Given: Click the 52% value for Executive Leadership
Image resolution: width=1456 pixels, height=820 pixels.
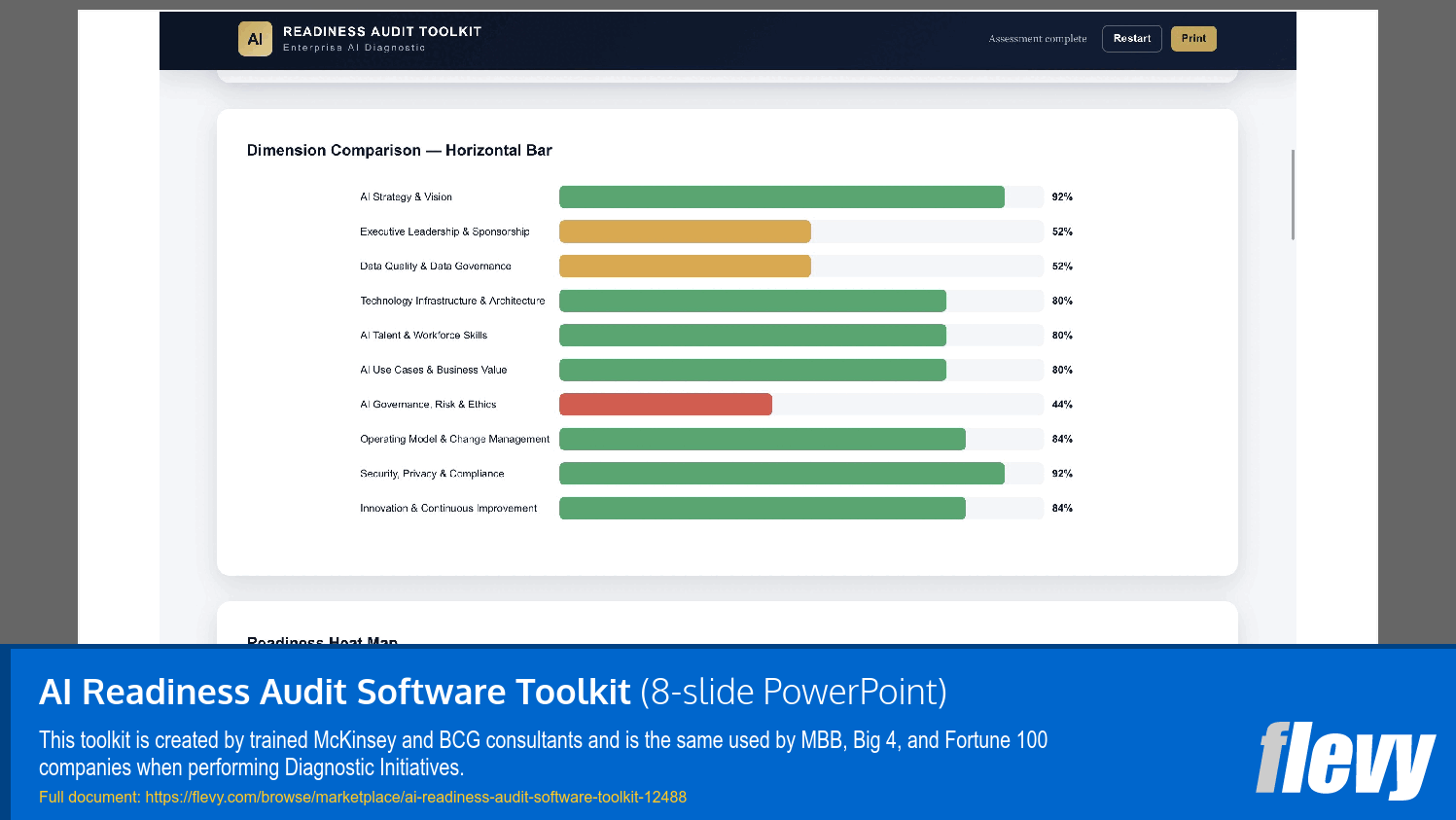Looking at the screenshot, I should click(1062, 232).
